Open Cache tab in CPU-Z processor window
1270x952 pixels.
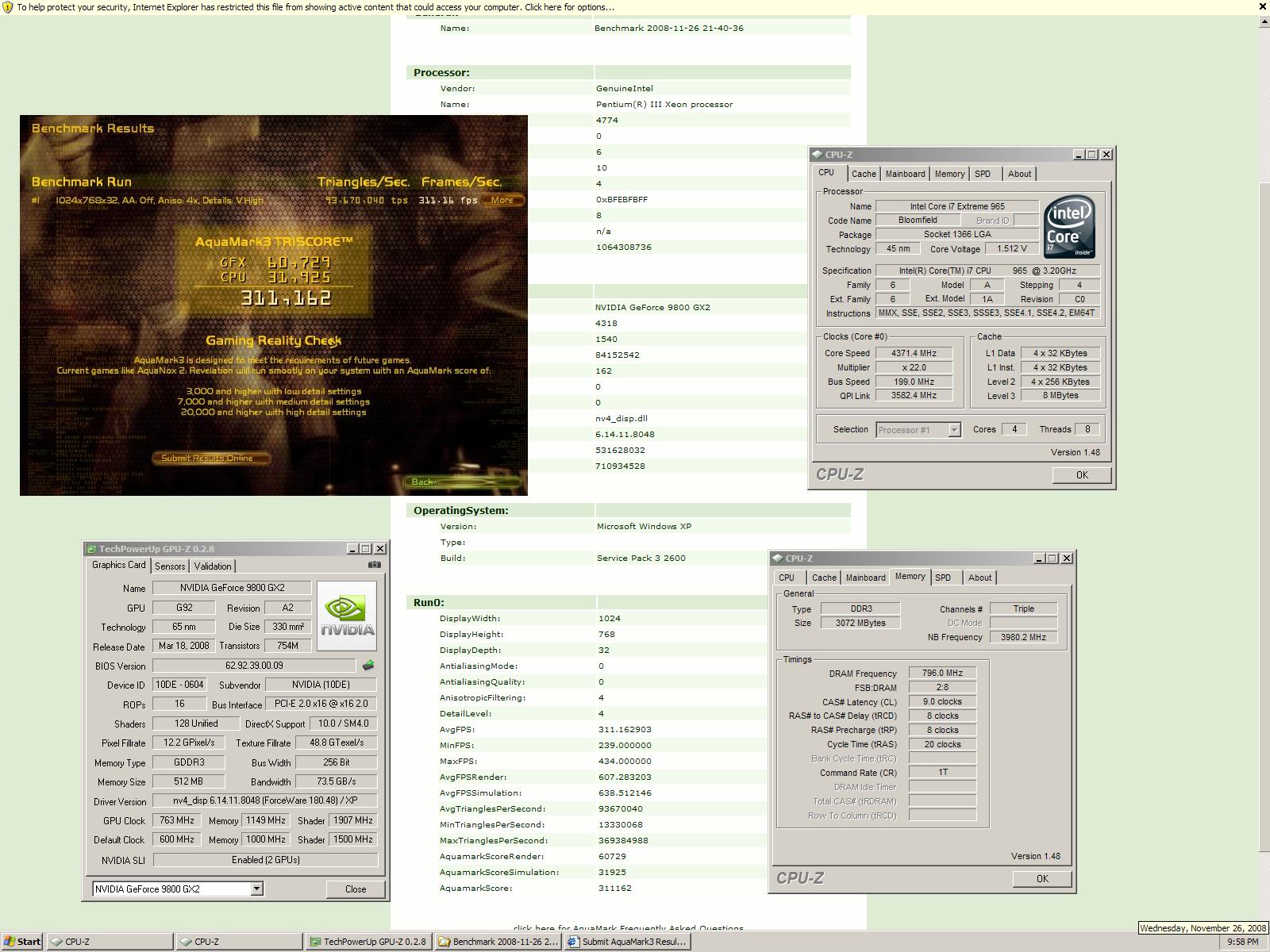pos(864,174)
